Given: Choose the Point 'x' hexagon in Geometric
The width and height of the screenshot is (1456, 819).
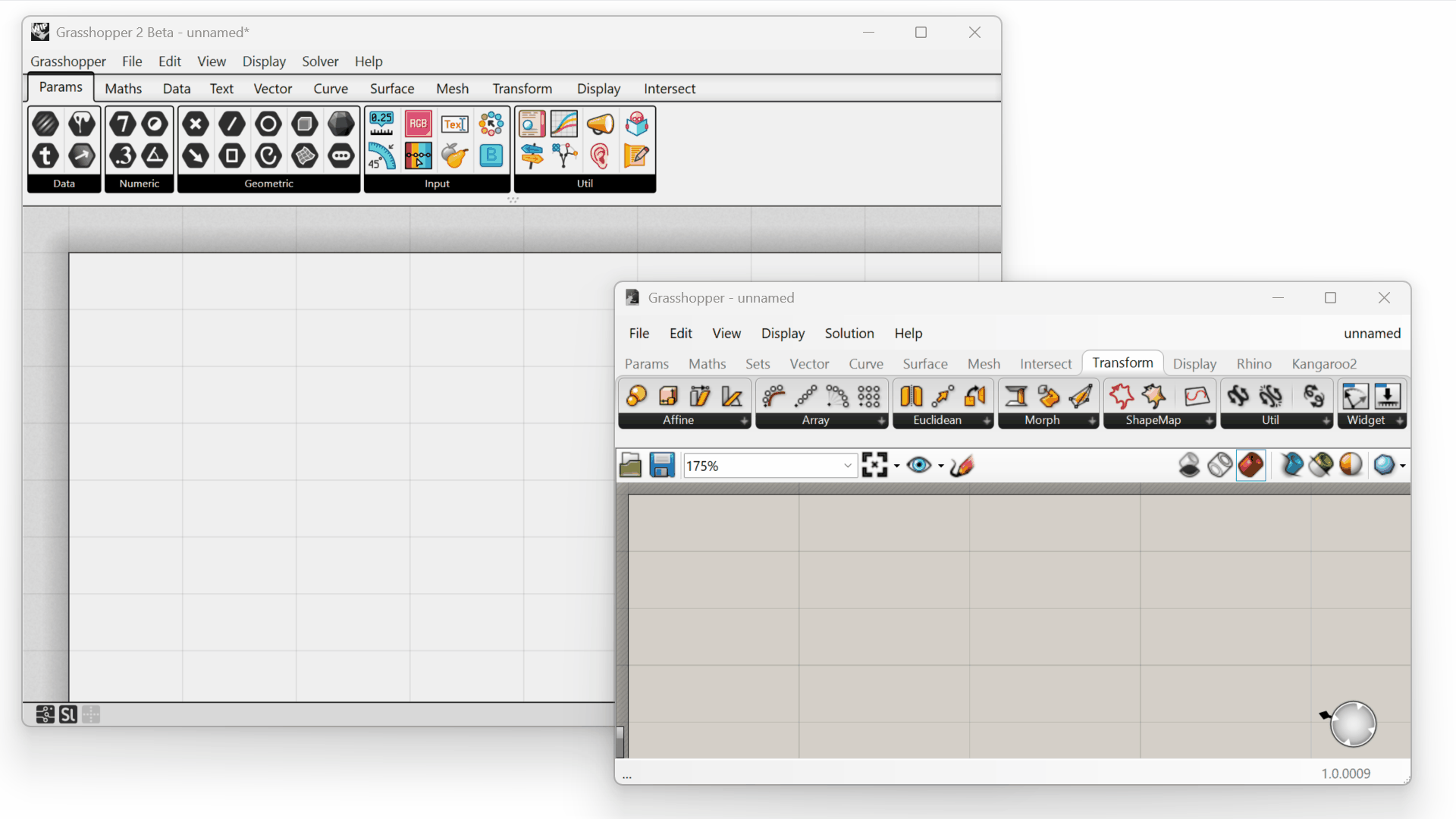Looking at the screenshot, I should (196, 124).
